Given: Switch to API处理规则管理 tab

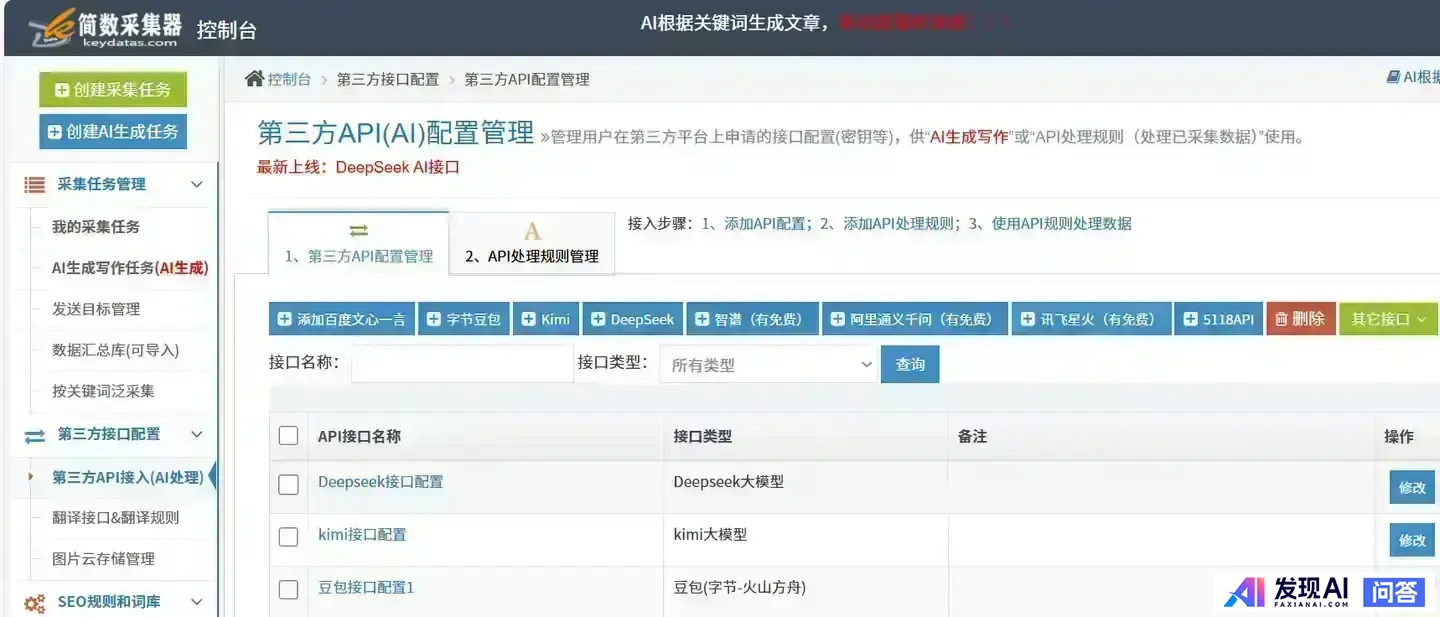Looking at the screenshot, I should pos(532,243).
